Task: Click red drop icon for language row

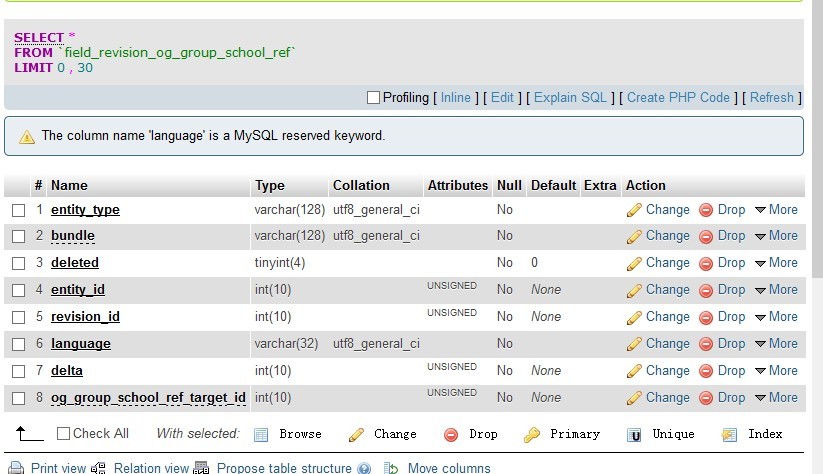Action: (x=706, y=344)
